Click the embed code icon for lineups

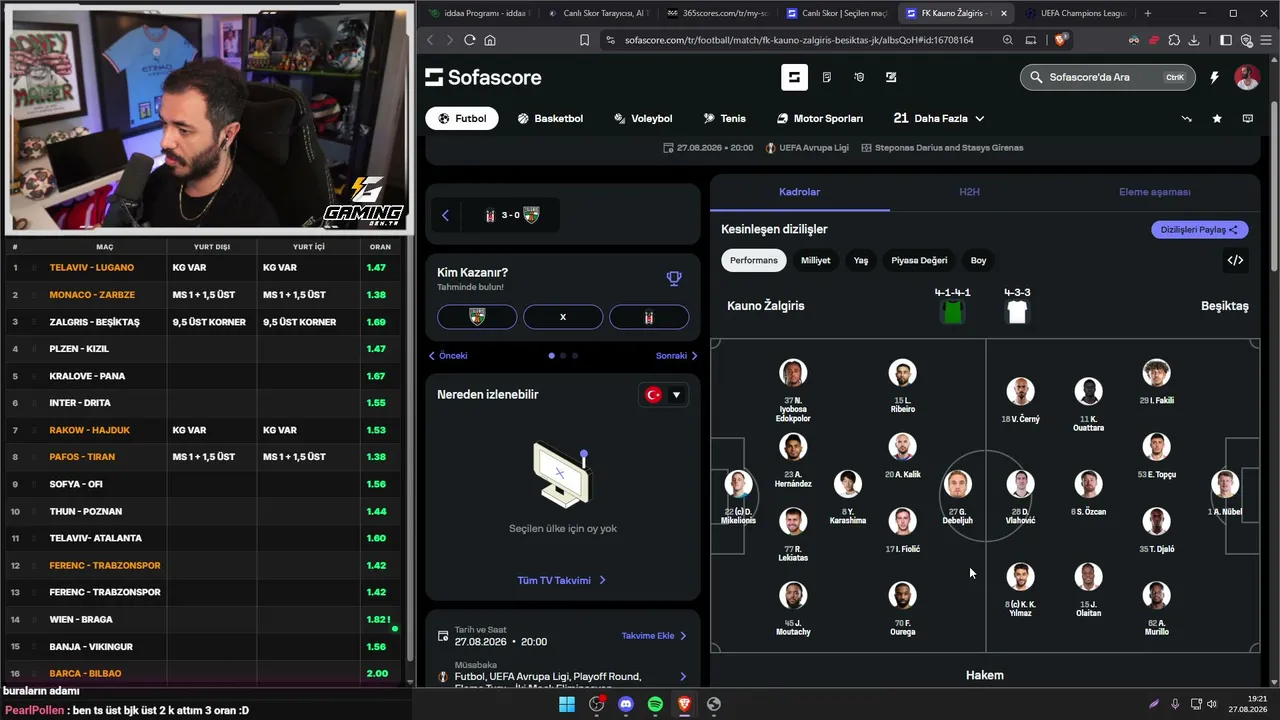[x=1236, y=260]
